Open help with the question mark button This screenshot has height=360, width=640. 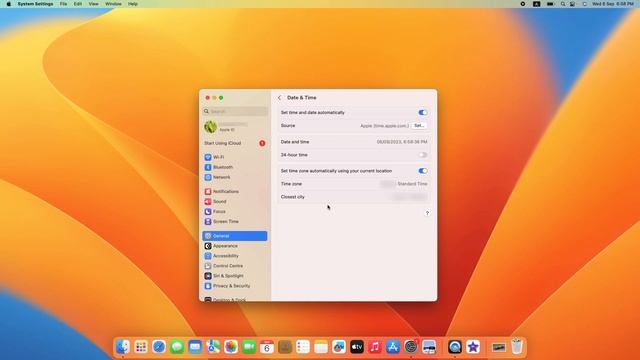coord(427,213)
